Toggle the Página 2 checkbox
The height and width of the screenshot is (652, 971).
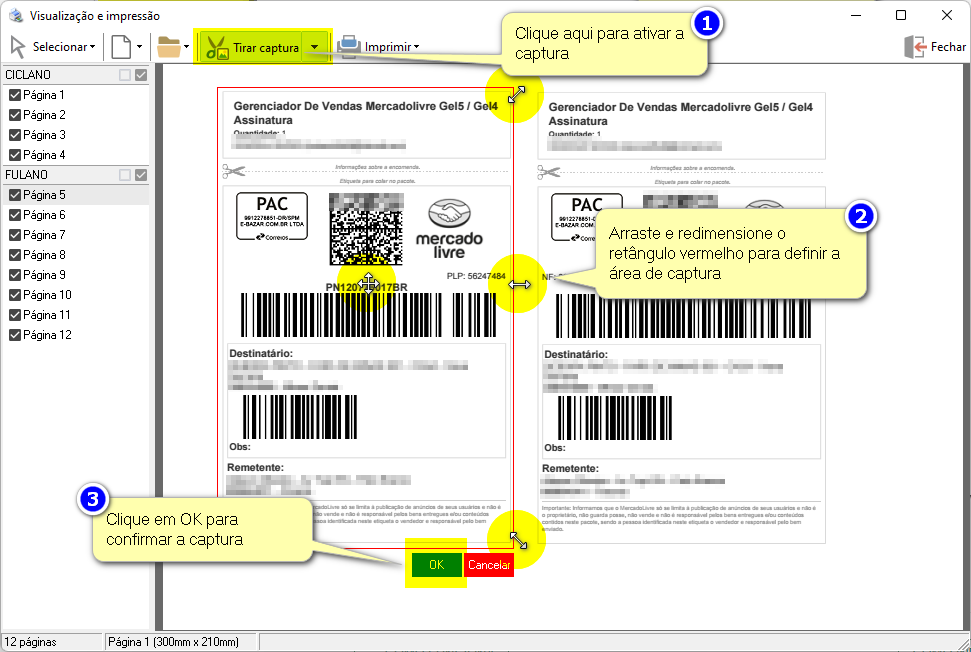15,115
